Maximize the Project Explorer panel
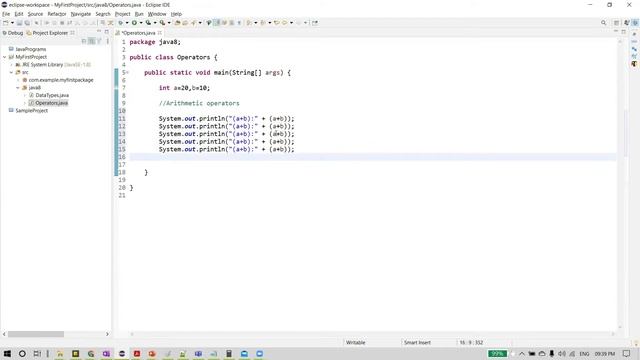640x360 pixels. point(107,32)
